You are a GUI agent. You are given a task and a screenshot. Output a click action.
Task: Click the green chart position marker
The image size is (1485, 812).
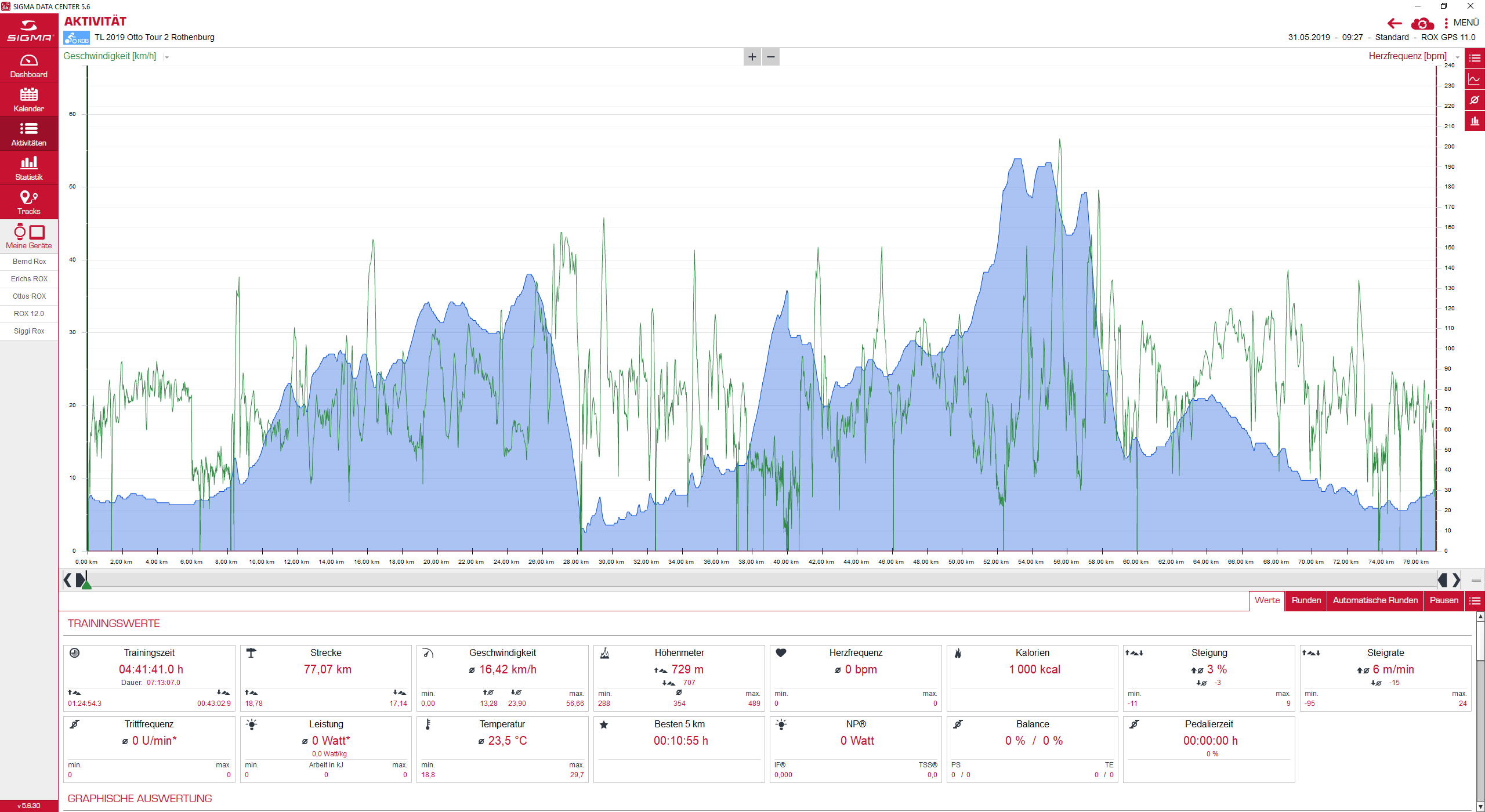point(86,585)
